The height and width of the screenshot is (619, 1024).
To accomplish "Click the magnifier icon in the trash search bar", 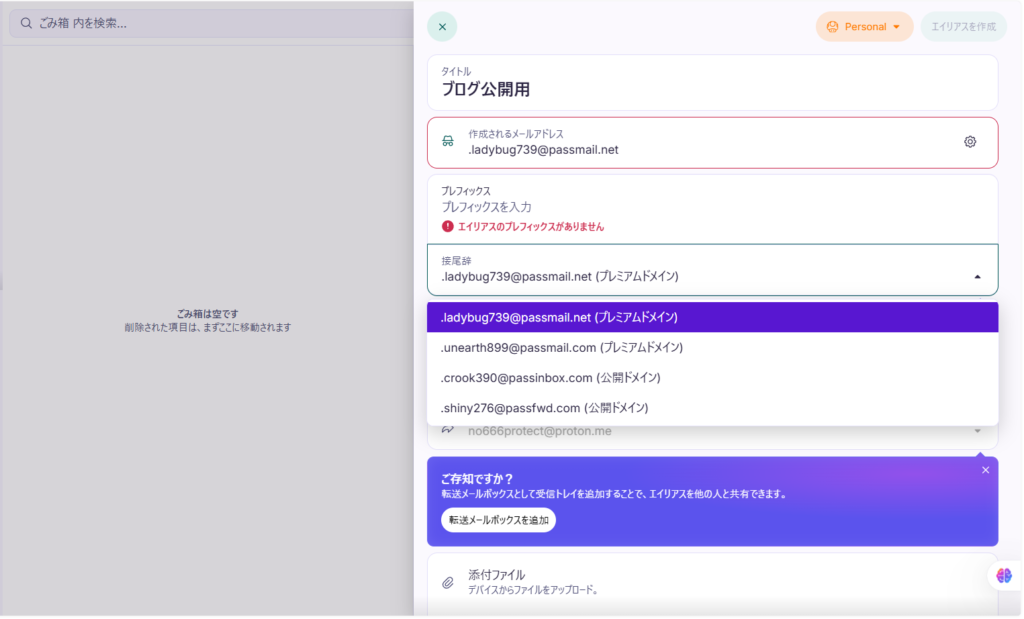I will [x=25, y=22].
